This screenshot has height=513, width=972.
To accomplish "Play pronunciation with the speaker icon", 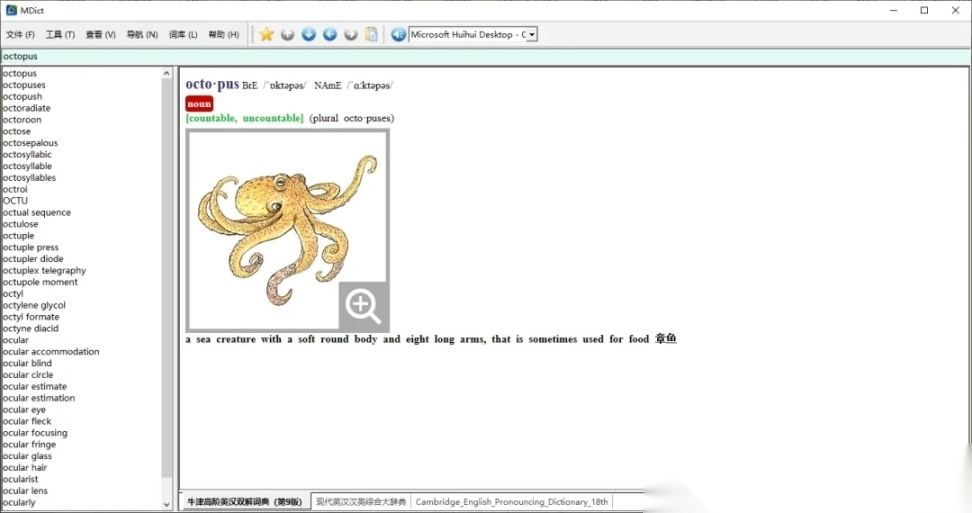I will click(398, 34).
